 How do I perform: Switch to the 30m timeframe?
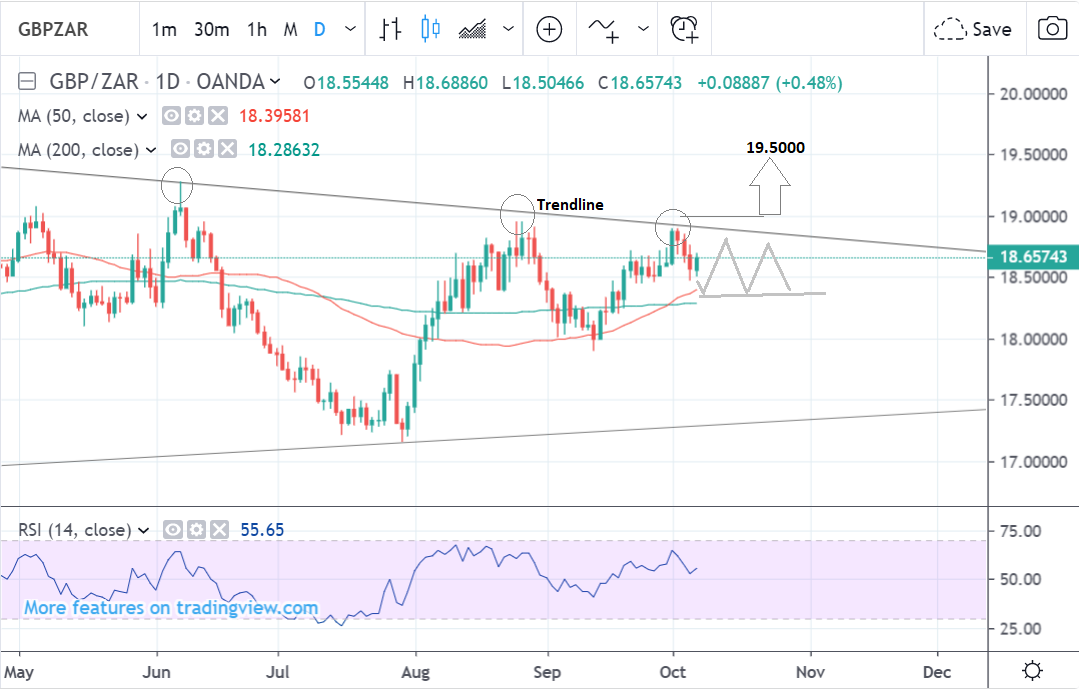(212, 29)
